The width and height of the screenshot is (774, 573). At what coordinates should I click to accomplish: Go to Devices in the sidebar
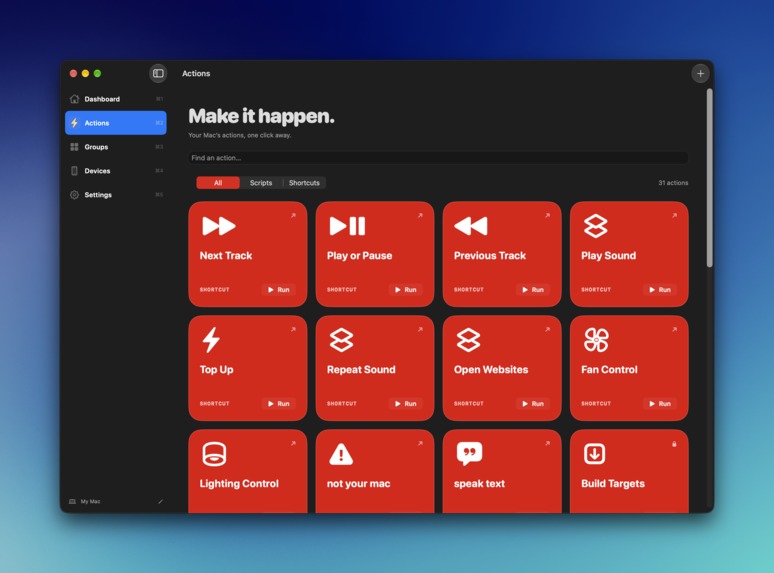[116, 171]
